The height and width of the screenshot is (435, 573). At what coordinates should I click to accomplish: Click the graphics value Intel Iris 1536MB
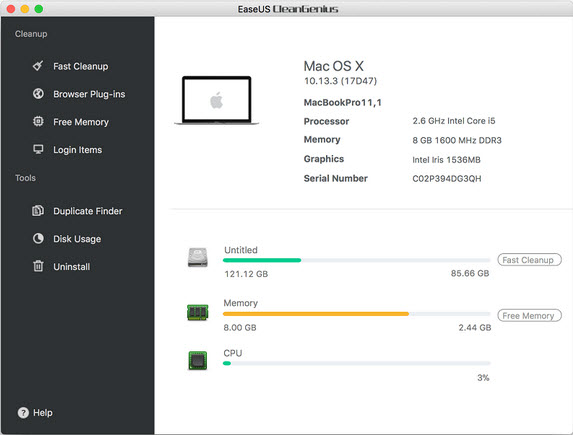click(446, 160)
